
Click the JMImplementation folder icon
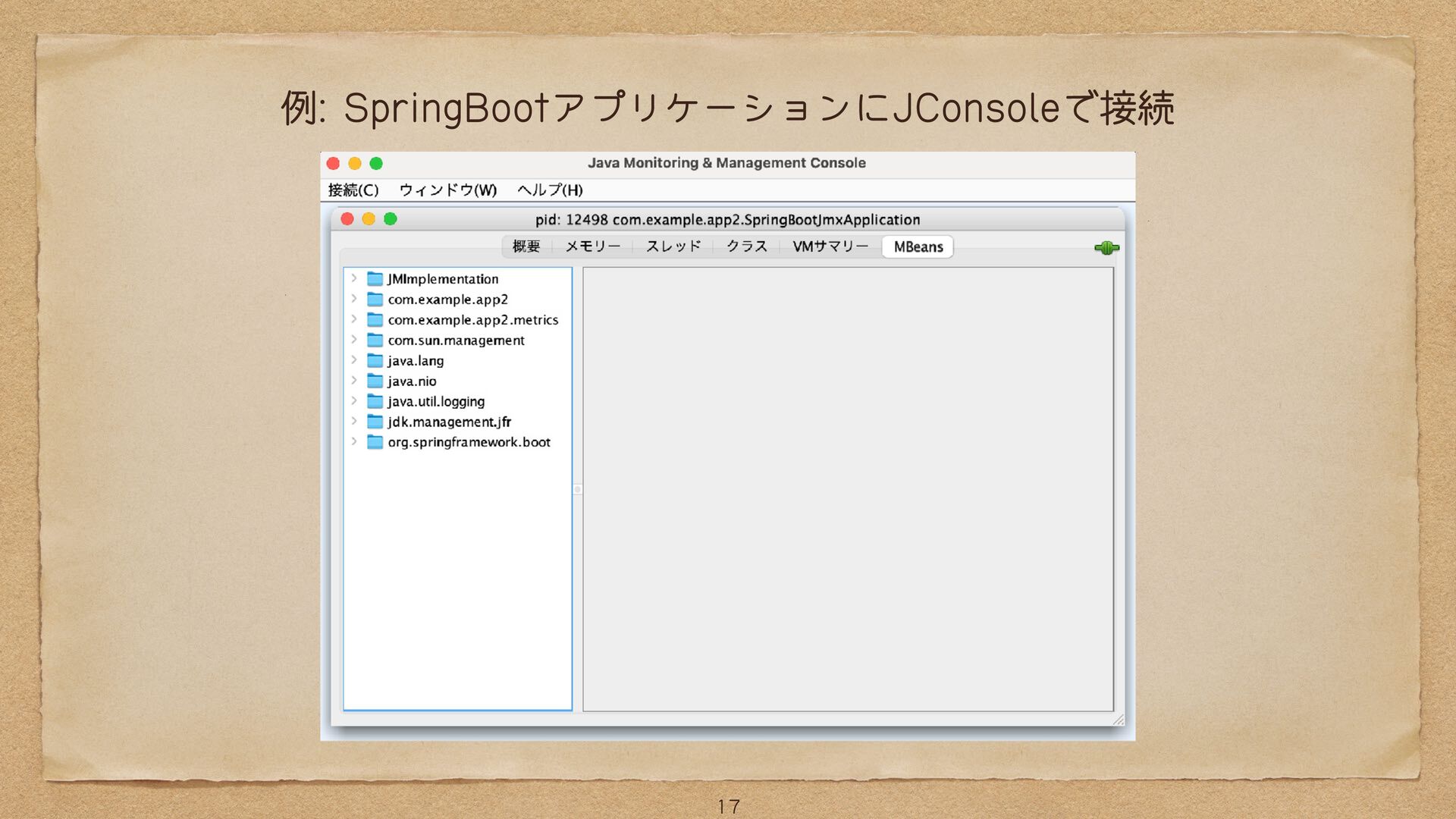click(375, 279)
